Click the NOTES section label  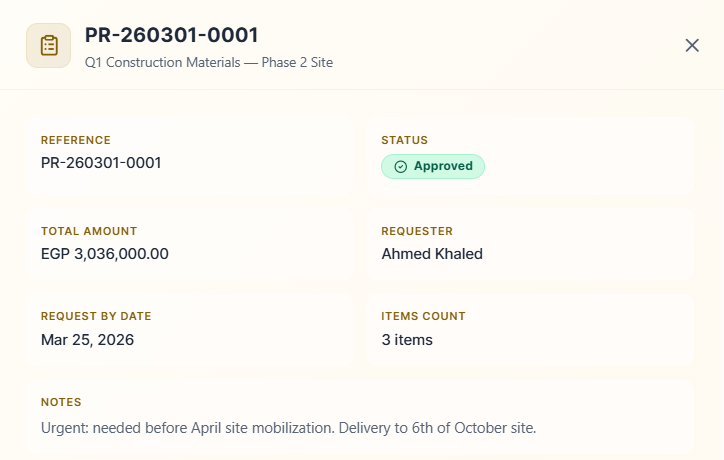coord(61,402)
